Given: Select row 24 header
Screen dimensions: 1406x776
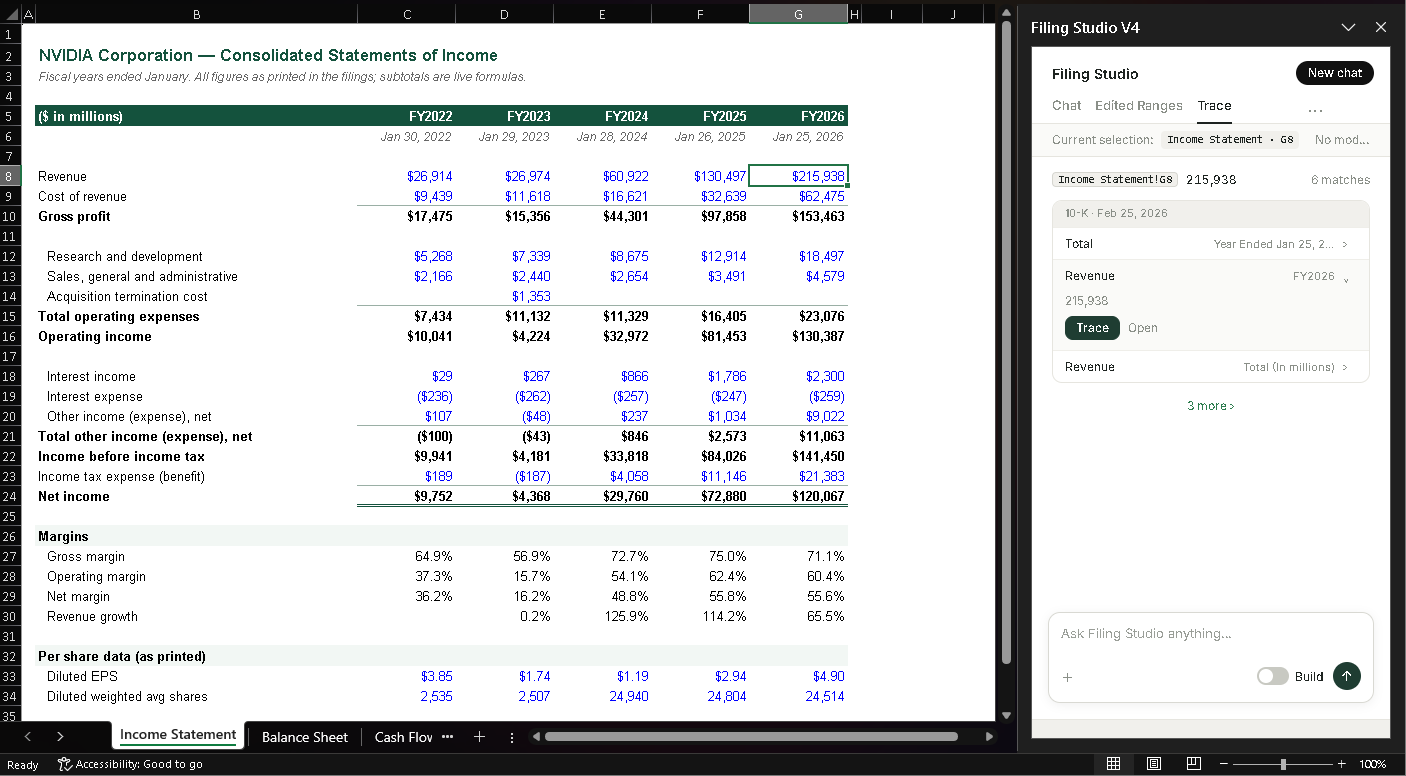Looking at the screenshot, I should pyautogui.click(x=9, y=496).
